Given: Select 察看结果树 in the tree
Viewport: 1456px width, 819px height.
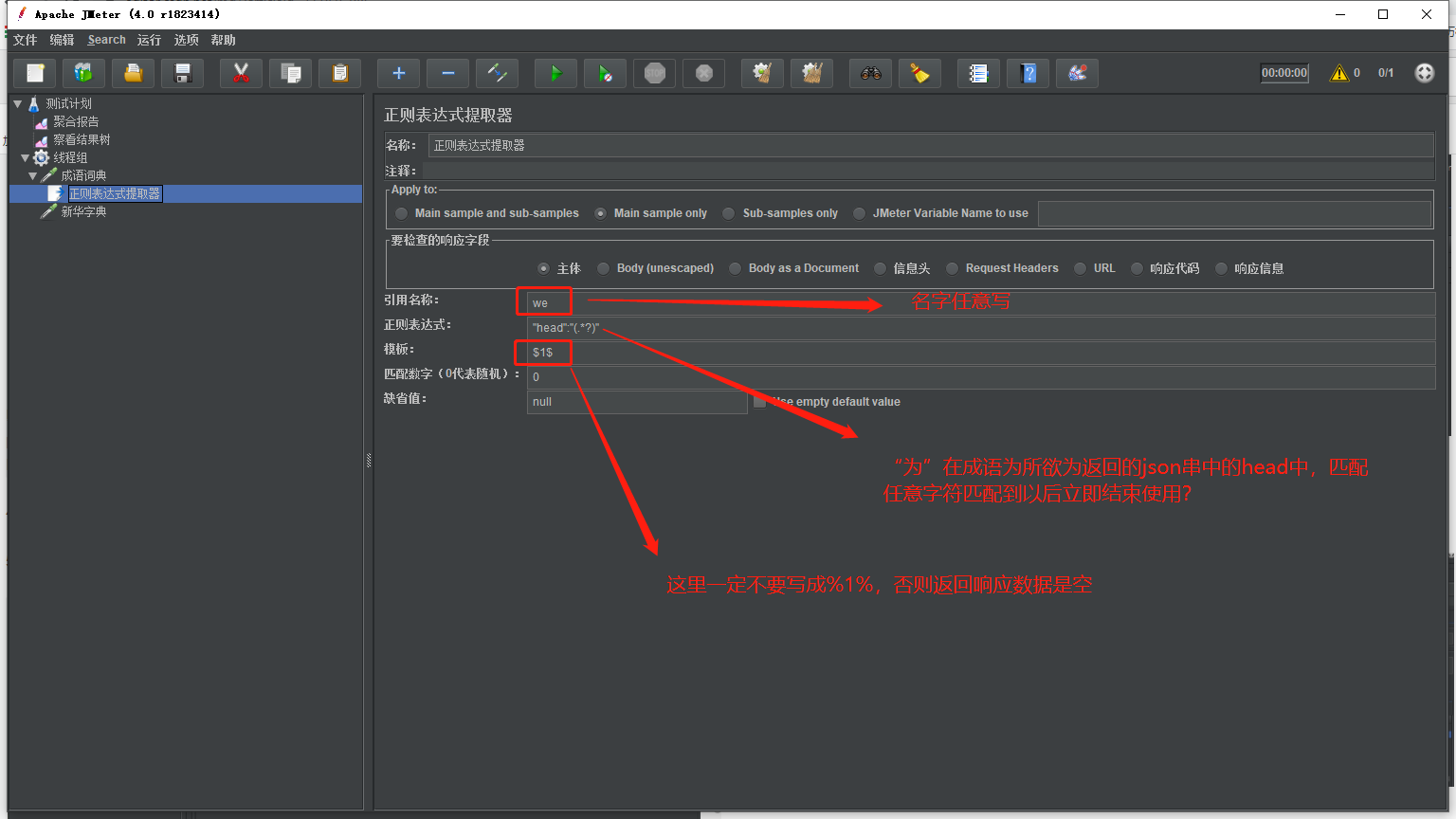Looking at the screenshot, I should coord(82,139).
